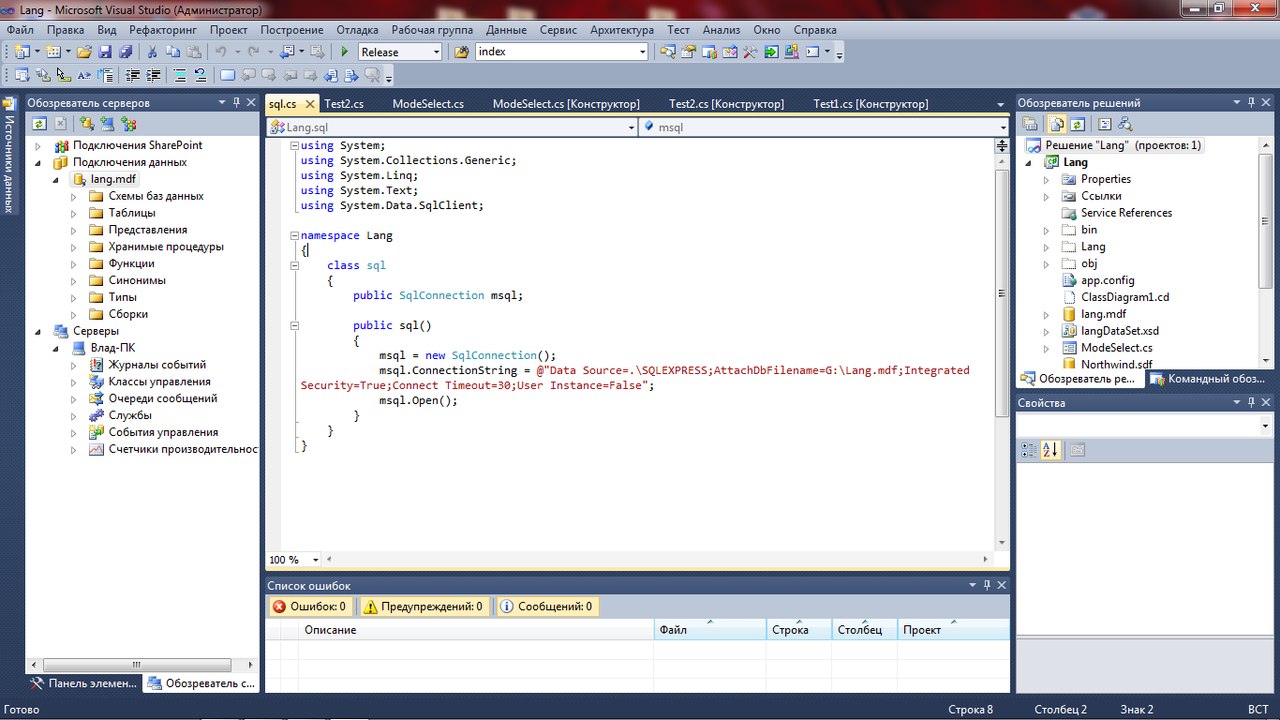The width and height of the screenshot is (1280, 720).
Task: Open the Командный обозреватель panel tab
Action: [1210, 379]
